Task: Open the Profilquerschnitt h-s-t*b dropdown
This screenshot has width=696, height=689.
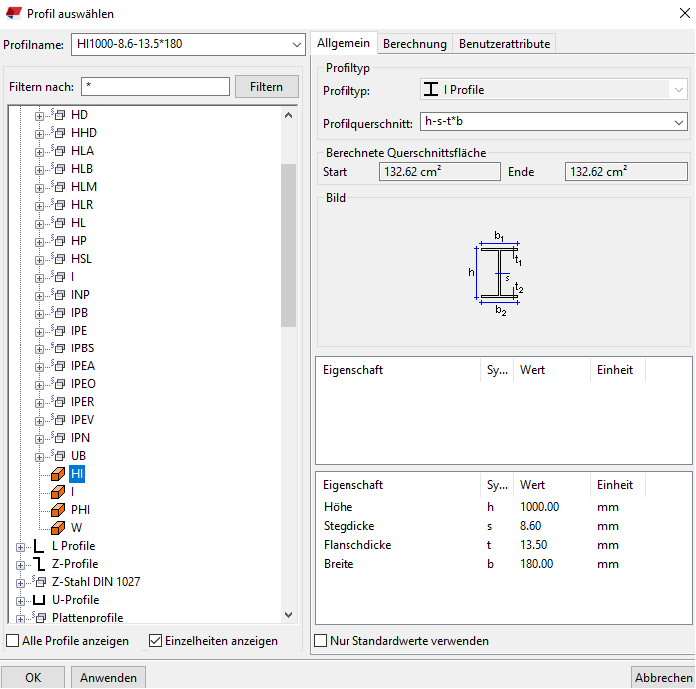Action: pos(678,122)
